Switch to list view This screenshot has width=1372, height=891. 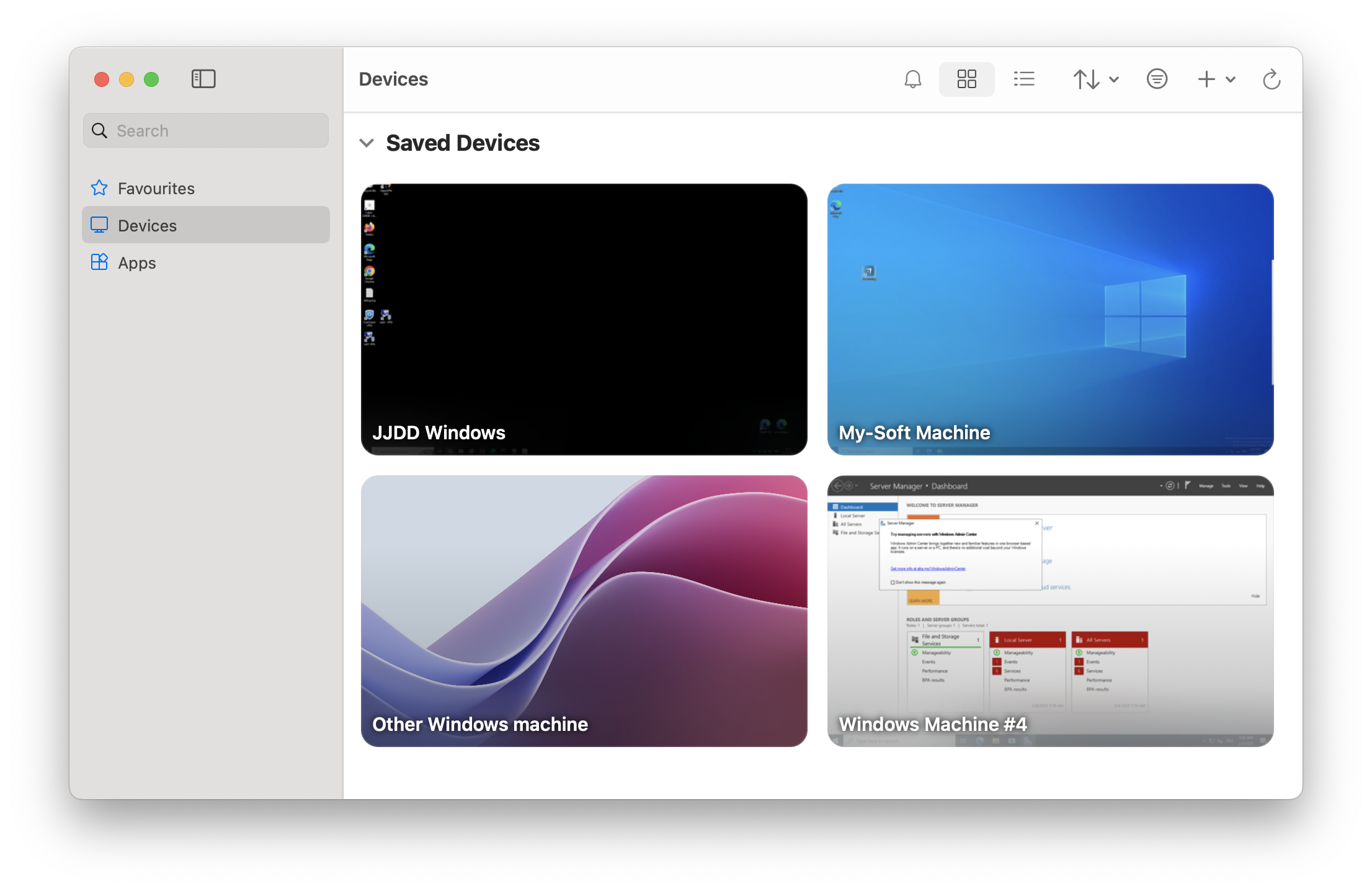(x=1024, y=79)
